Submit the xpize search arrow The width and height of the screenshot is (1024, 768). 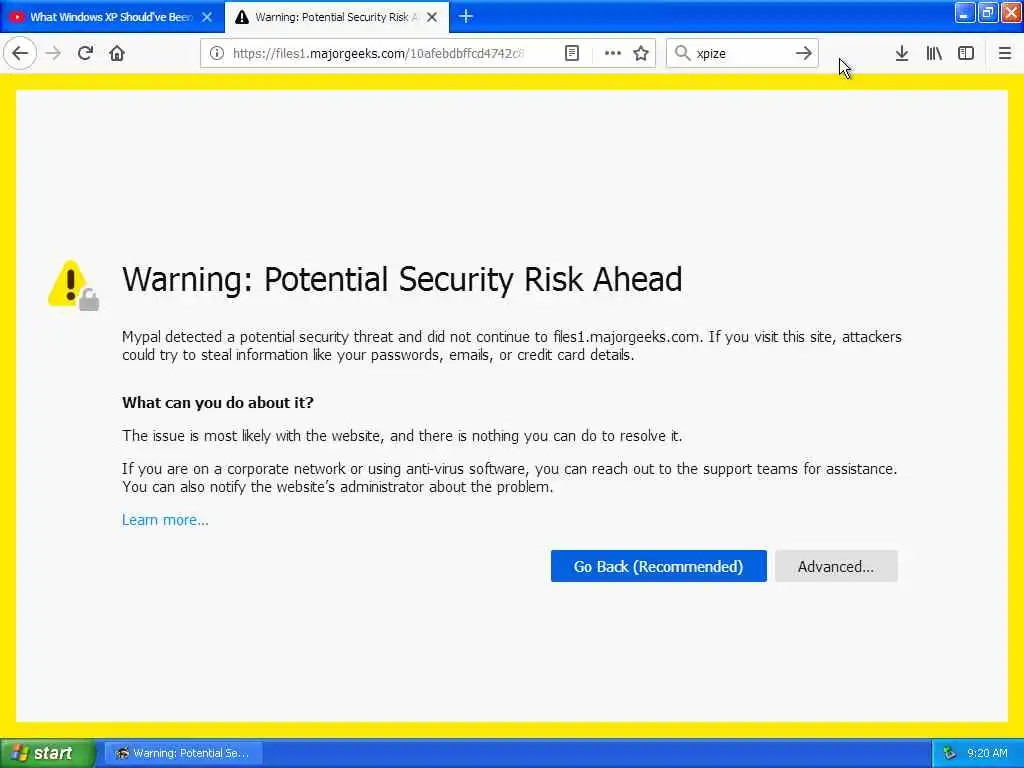point(804,54)
